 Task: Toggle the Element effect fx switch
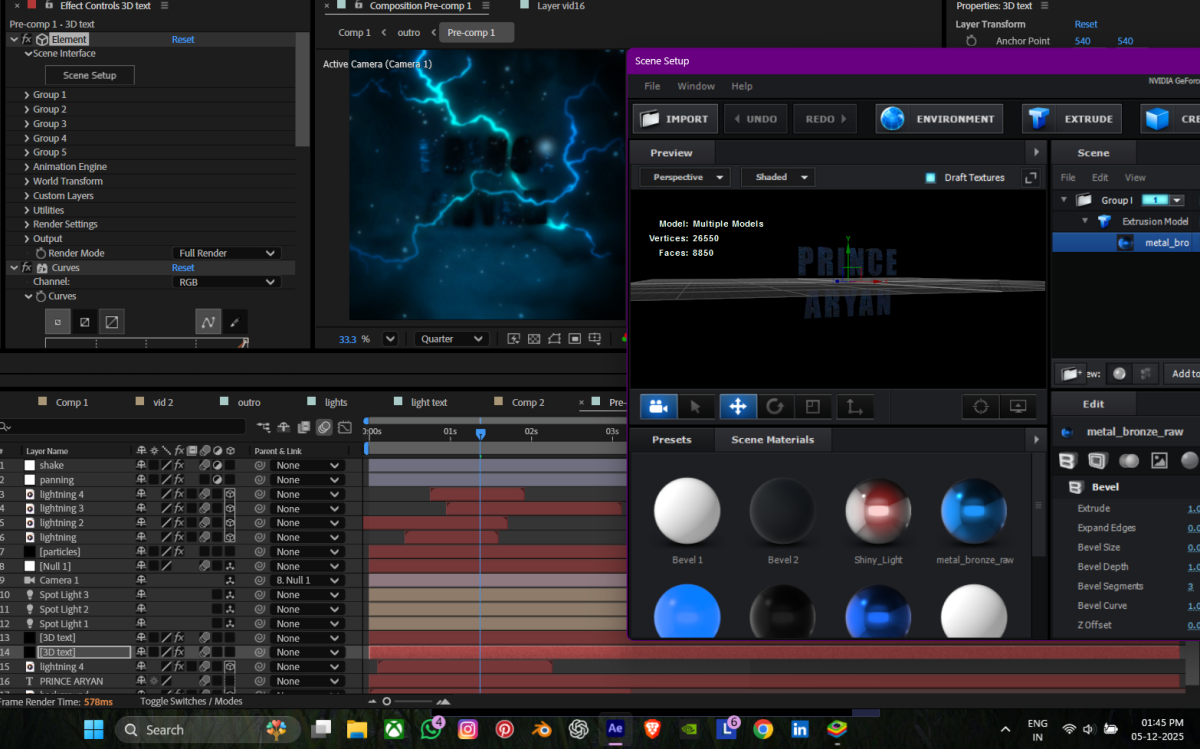27,39
